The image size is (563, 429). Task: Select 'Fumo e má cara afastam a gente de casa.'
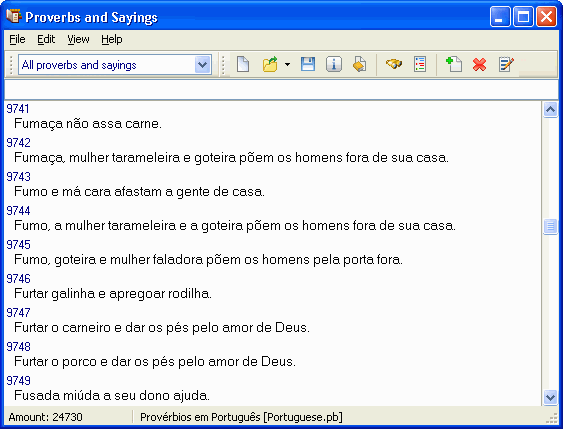click(x=139, y=192)
